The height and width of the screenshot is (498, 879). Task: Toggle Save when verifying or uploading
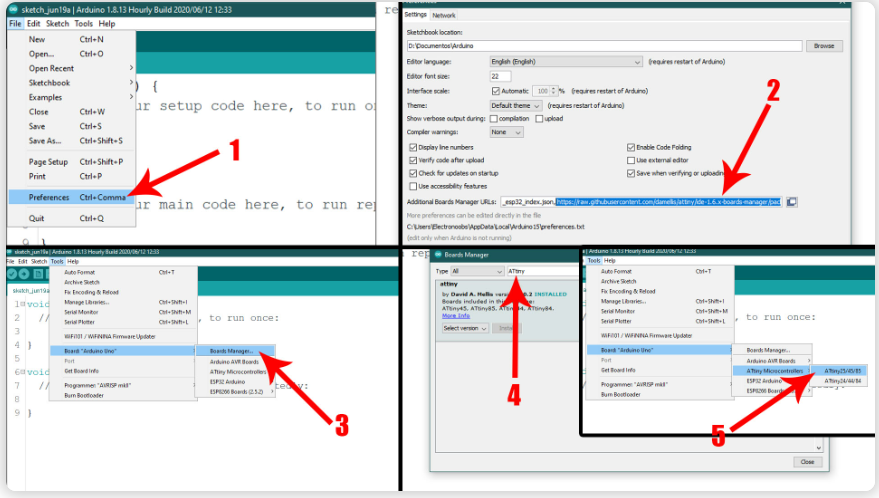coord(631,173)
